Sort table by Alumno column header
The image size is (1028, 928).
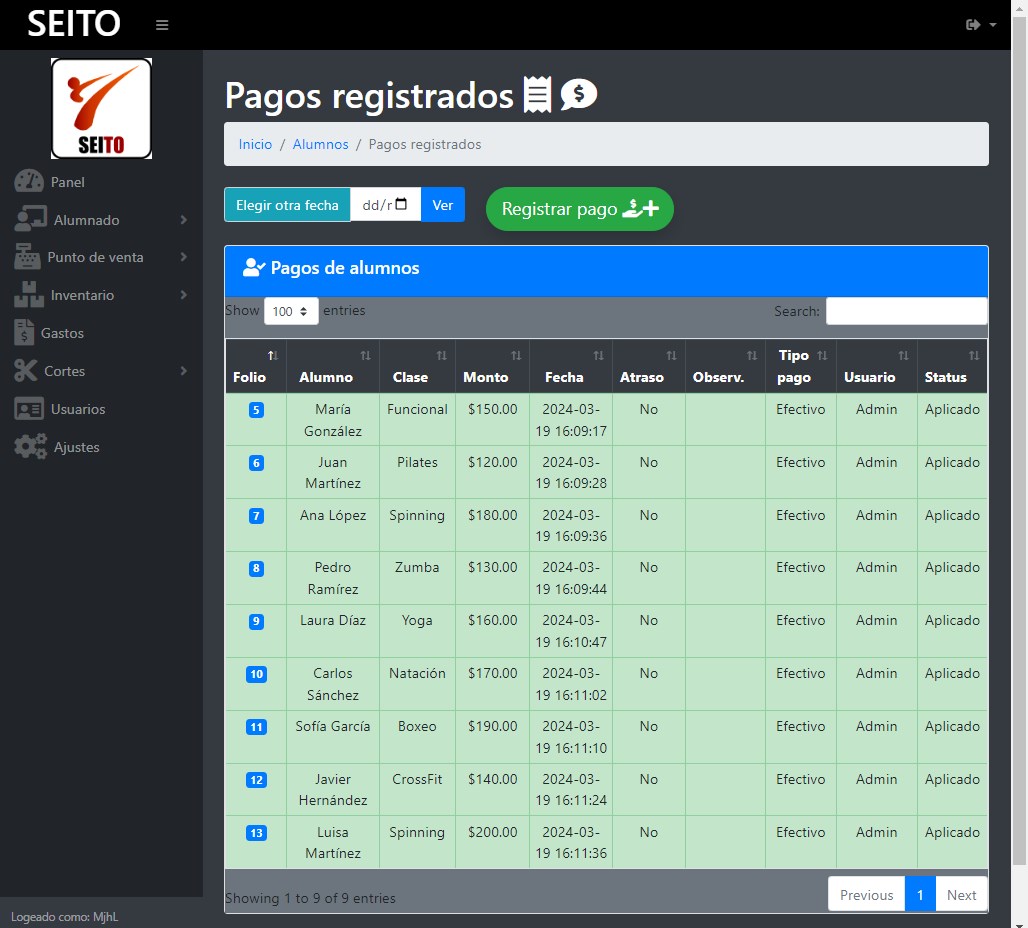(x=332, y=366)
